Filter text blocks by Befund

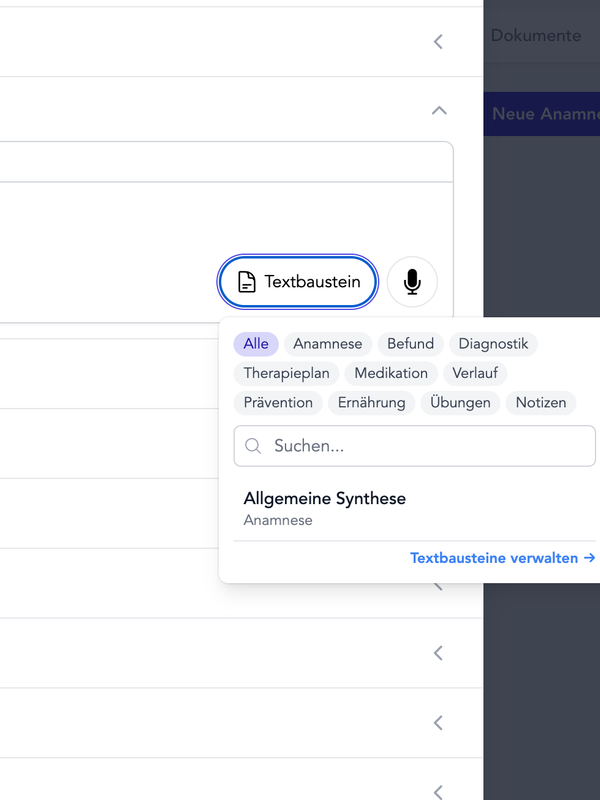(x=411, y=344)
